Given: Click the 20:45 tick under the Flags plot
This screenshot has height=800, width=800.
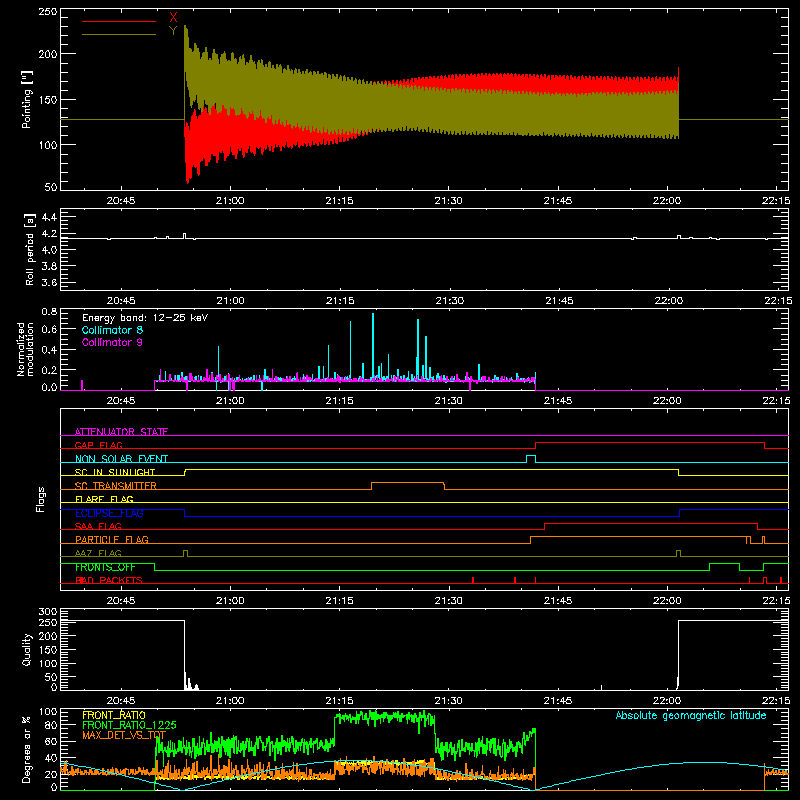Looking at the screenshot, I should click(121, 601).
